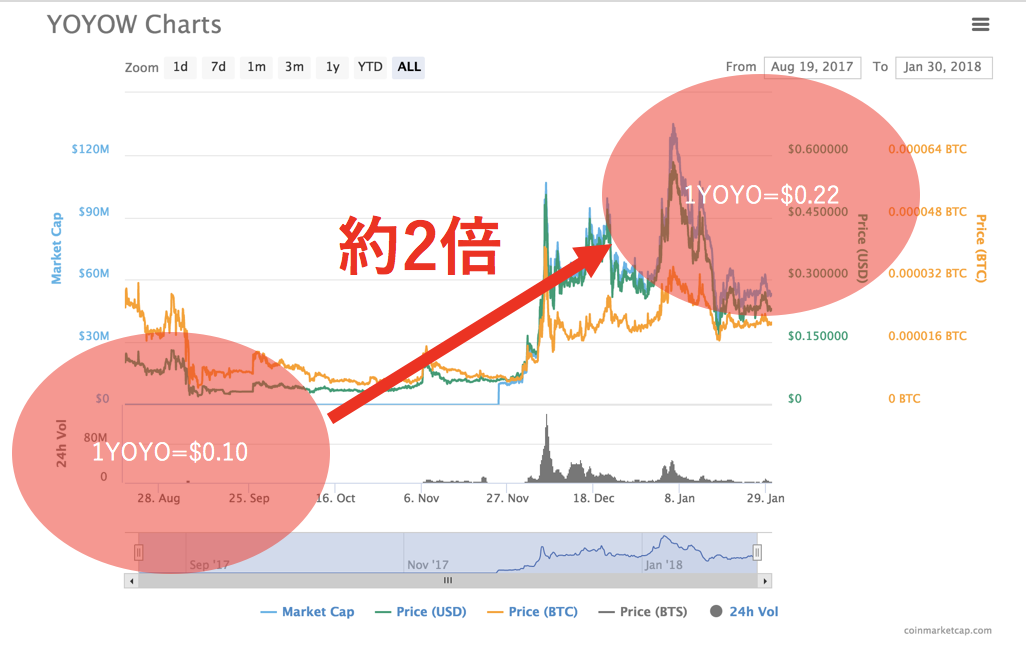1026x648 pixels.
Task: Set zoom to 3m
Action: [294, 67]
